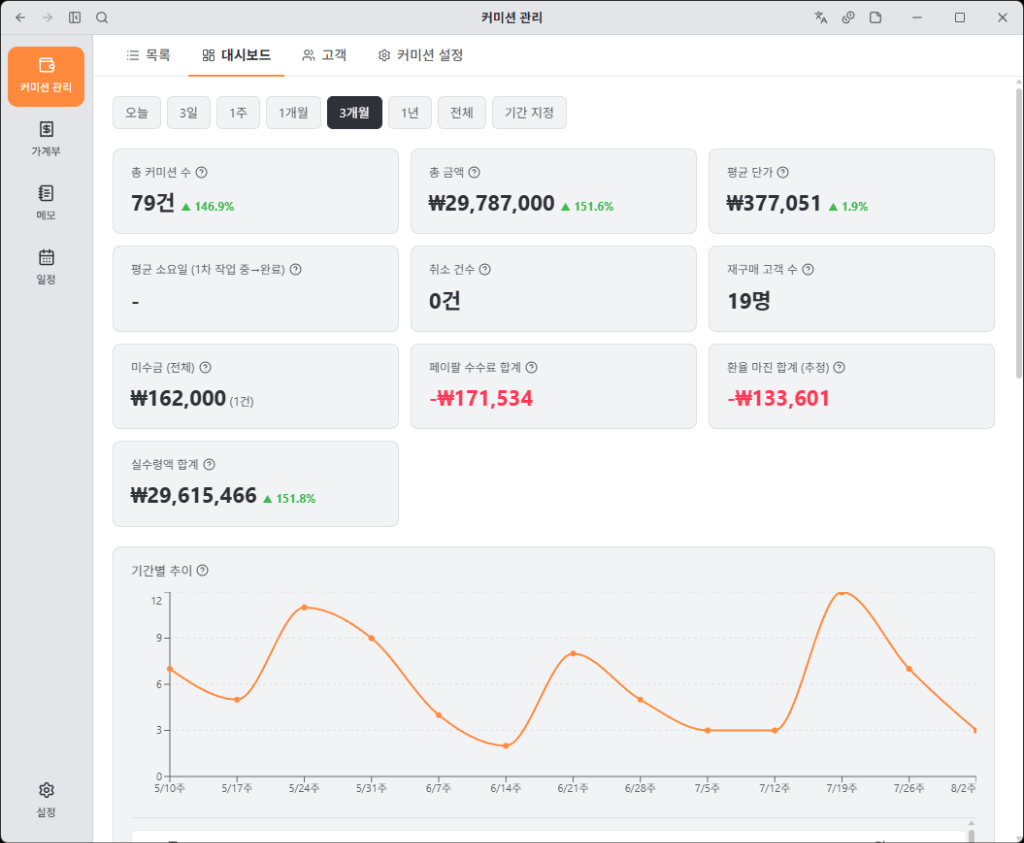The image size is (1024, 843).
Task: Click help icon next to 페이팔 수수료 합계
Action: coord(532,368)
